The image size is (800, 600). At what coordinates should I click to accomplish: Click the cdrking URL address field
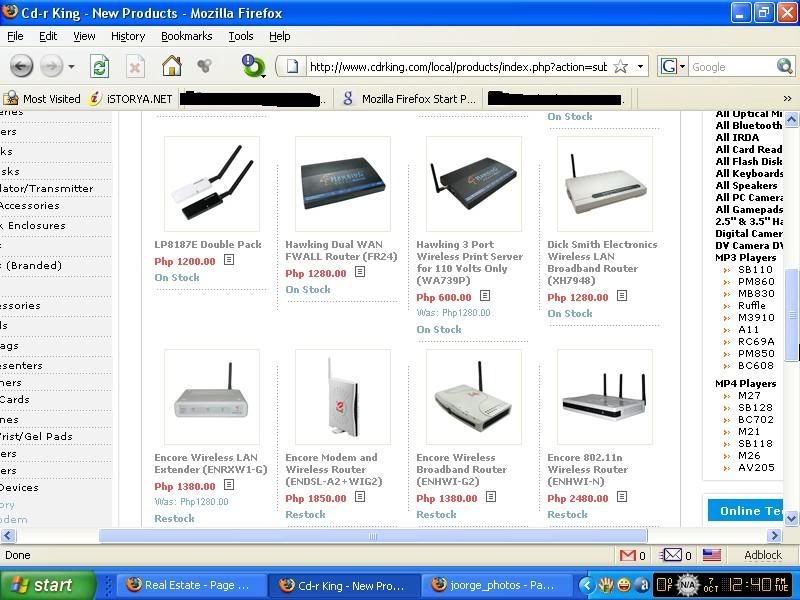tap(458, 67)
